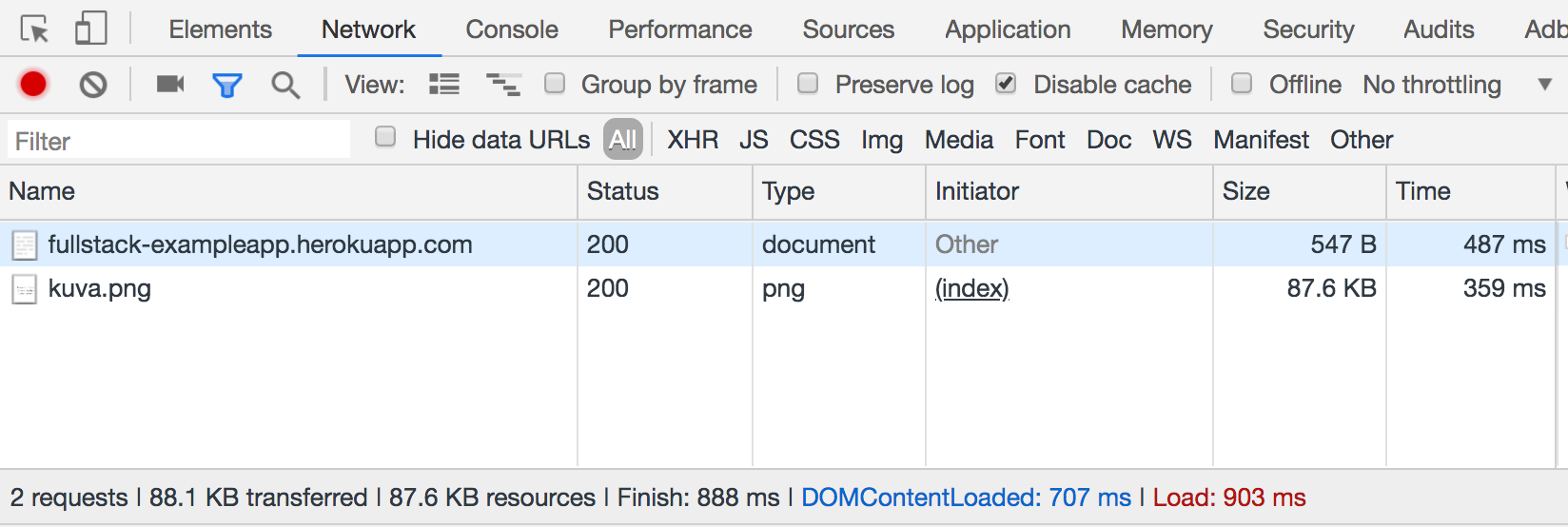Clear the network log
Viewport: 1568px width, 527px height.
pyautogui.click(x=93, y=85)
